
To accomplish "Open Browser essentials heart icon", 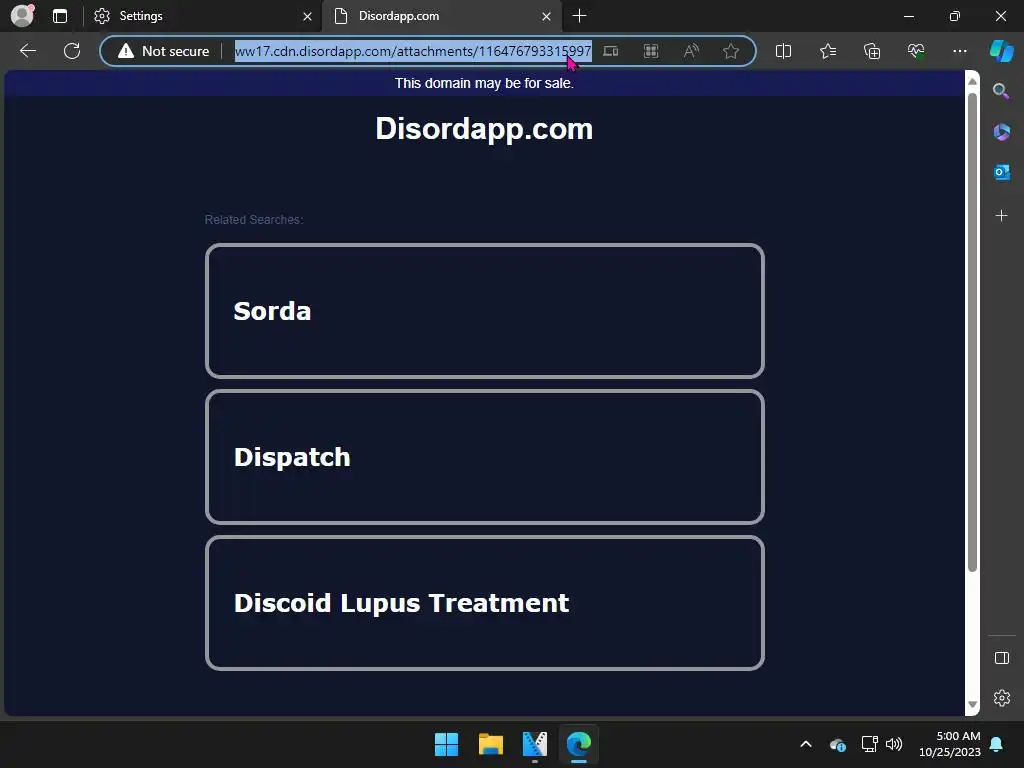I will tap(916, 51).
